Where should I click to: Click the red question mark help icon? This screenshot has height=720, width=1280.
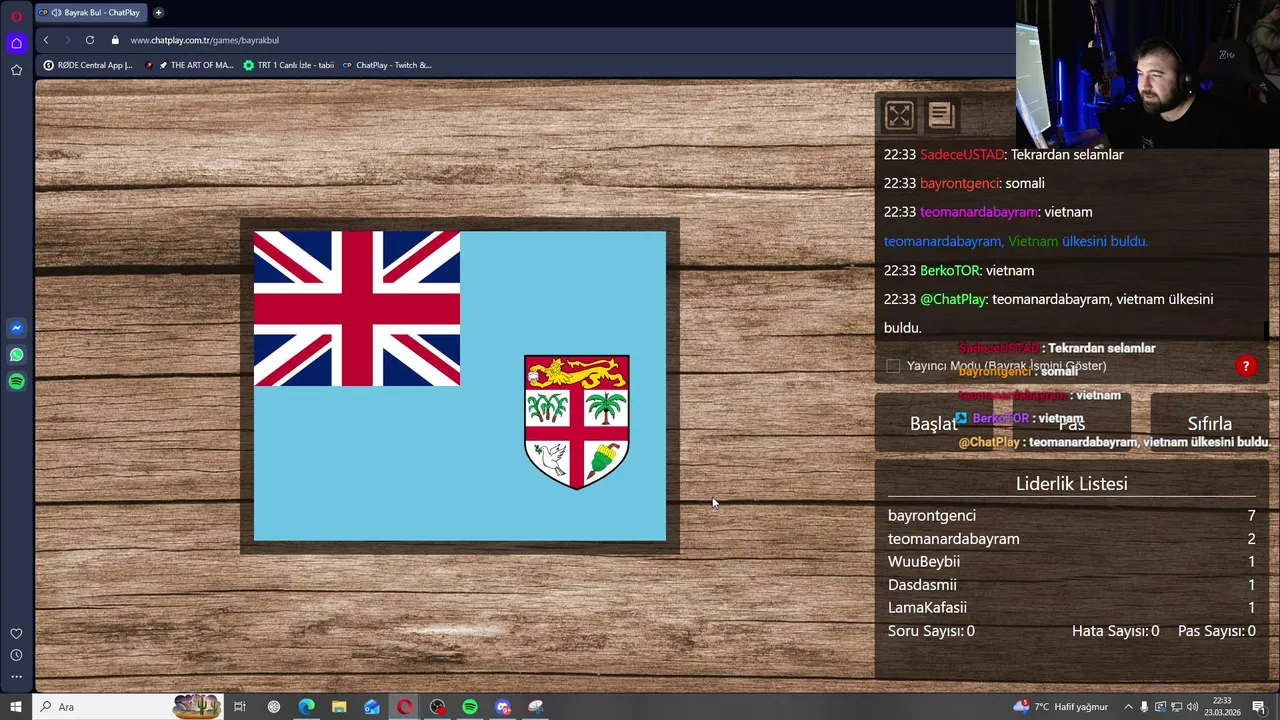click(x=1246, y=366)
